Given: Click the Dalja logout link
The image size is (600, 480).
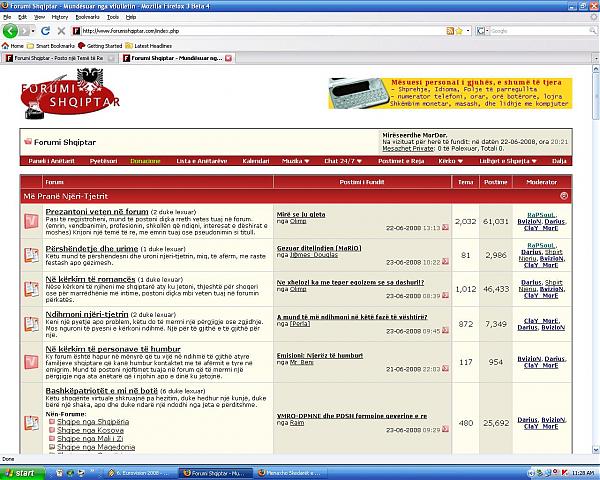Looking at the screenshot, I should [559, 161].
